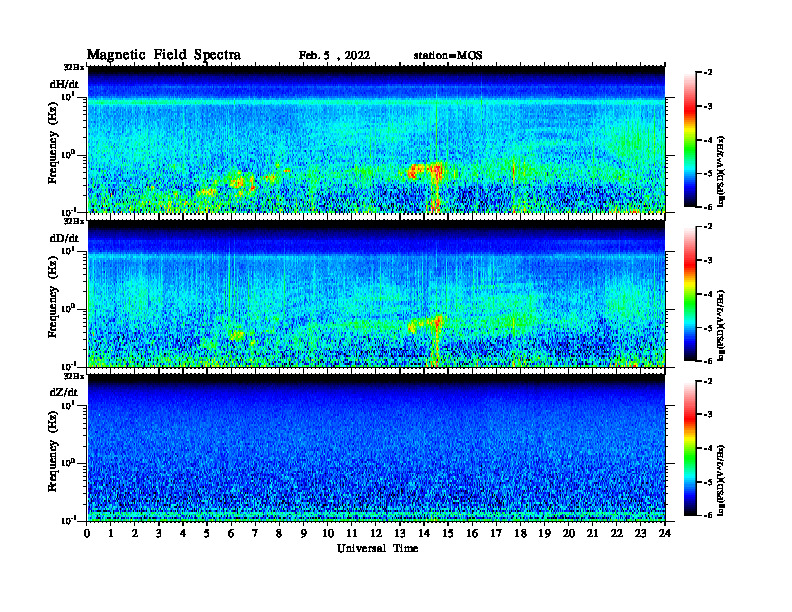Image resolution: width=792 pixels, height=612 pixels.
Task: Click hour 14 on the Universal Time axis
Action: pos(424,534)
